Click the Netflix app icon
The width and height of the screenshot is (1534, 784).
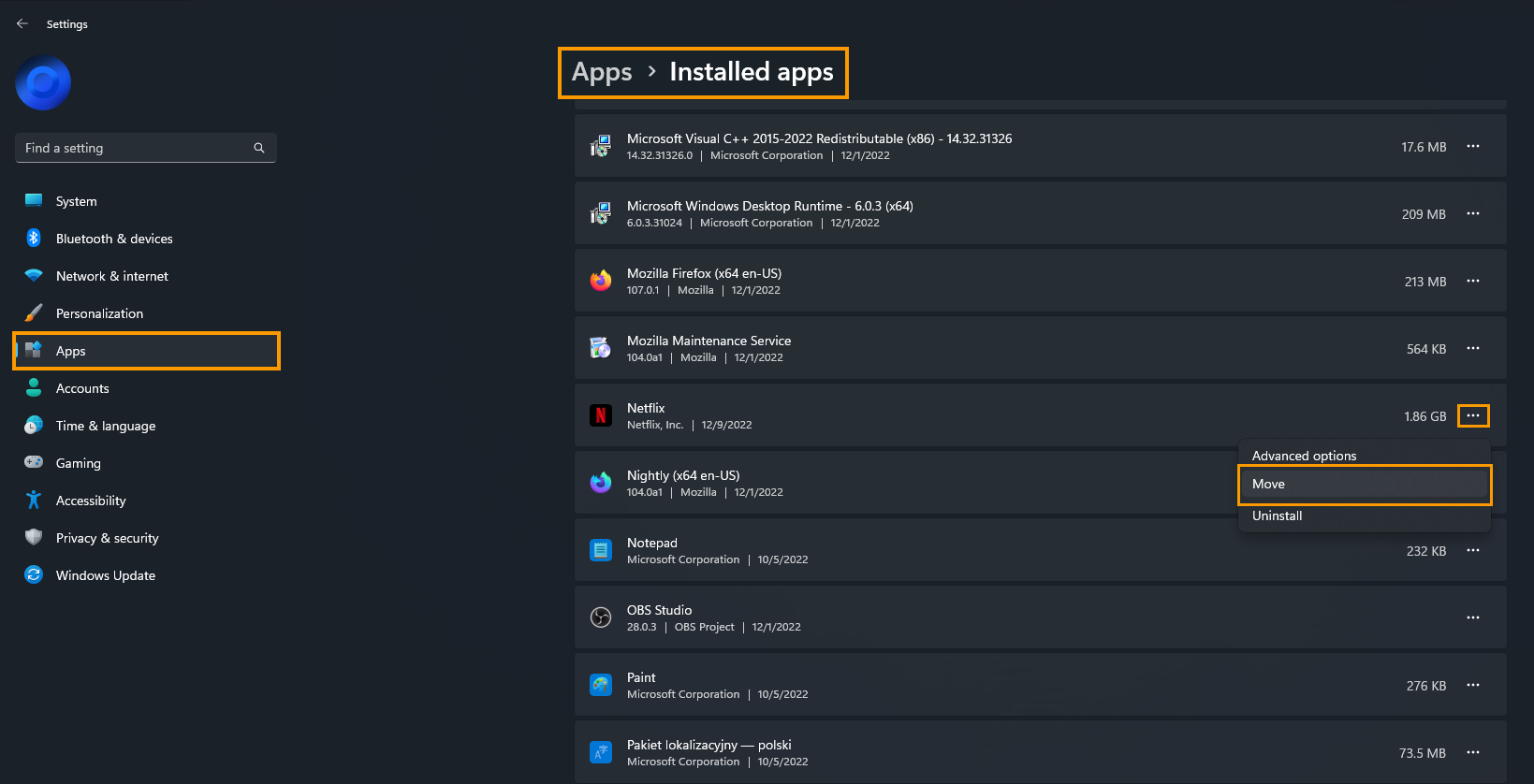click(x=601, y=415)
